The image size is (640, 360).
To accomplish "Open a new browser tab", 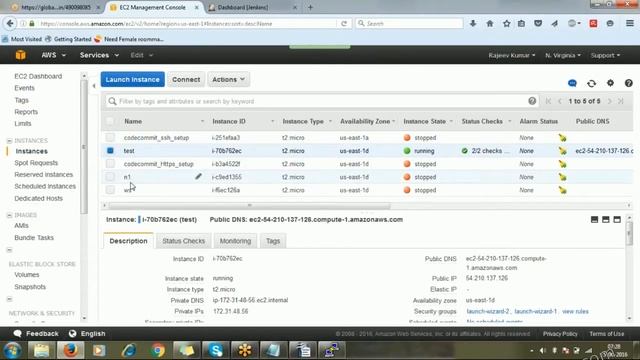I will [x=310, y=7].
